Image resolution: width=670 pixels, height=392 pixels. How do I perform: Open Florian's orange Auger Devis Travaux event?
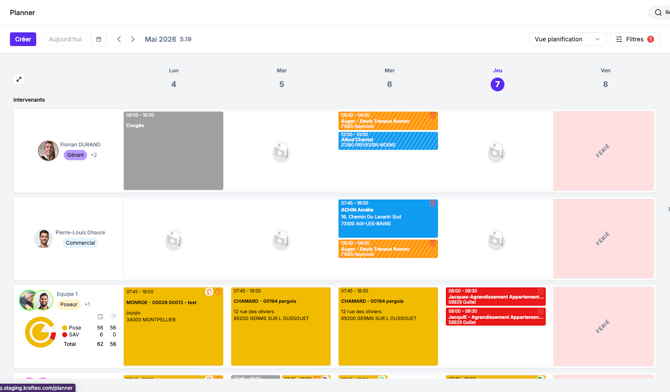pos(388,121)
